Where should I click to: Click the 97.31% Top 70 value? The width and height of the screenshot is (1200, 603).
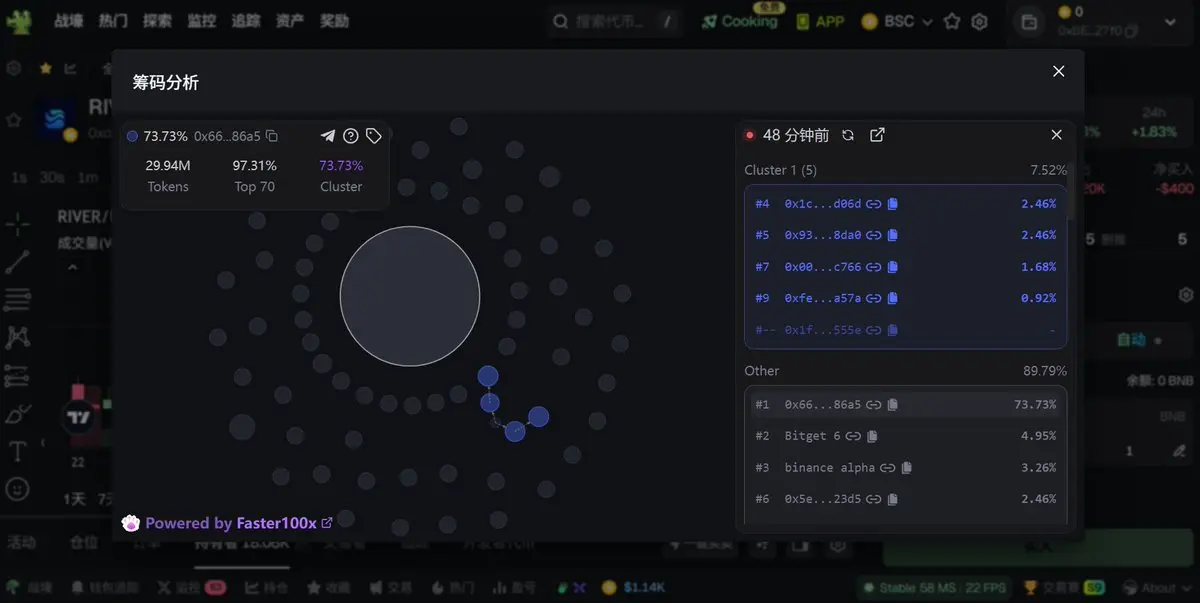click(255, 166)
